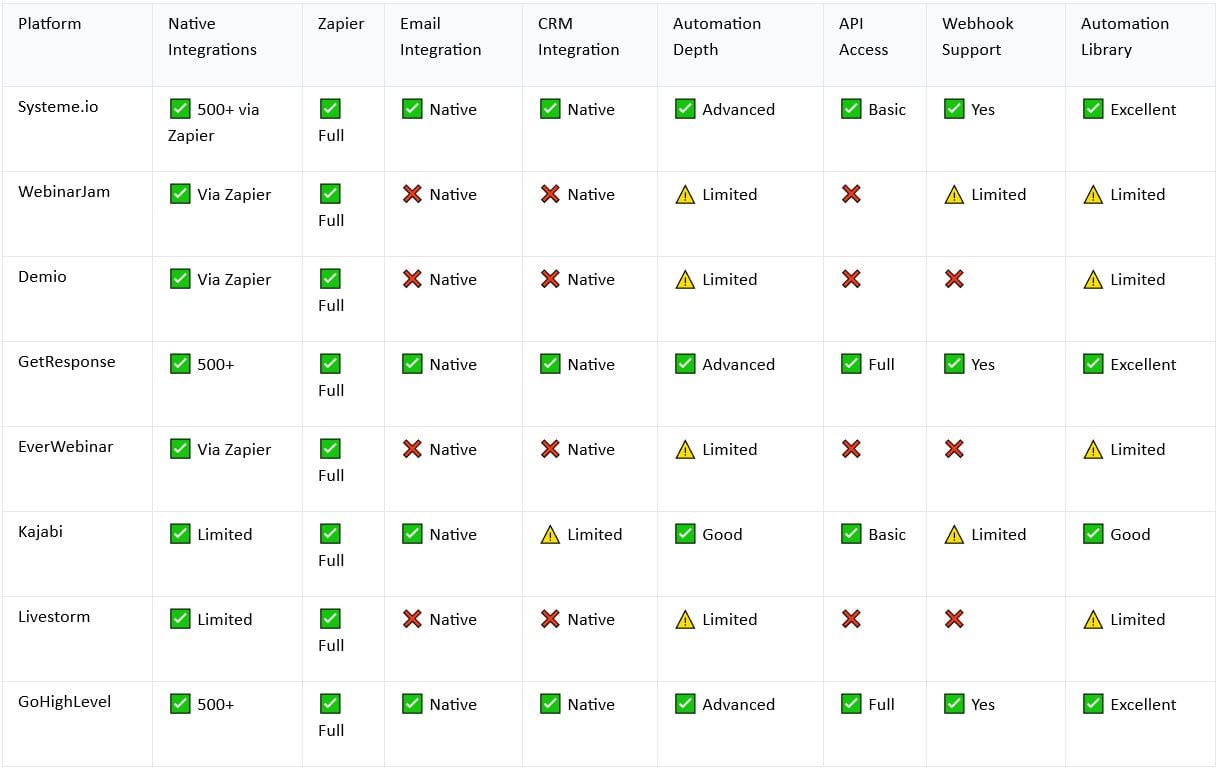Click the red X in WebinarJam's API Access cell
Screen dimensions: 1219x769
pyautogui.click(x=851, y=194)
